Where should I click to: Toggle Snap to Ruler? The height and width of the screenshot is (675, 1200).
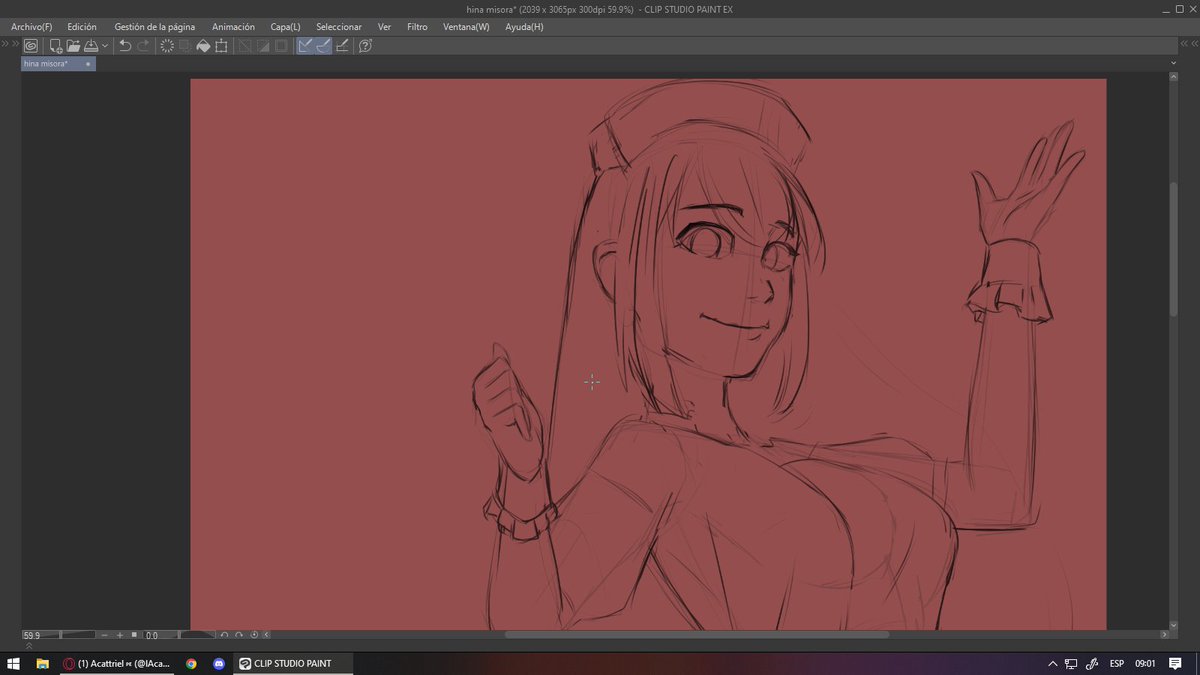[305, 46]
